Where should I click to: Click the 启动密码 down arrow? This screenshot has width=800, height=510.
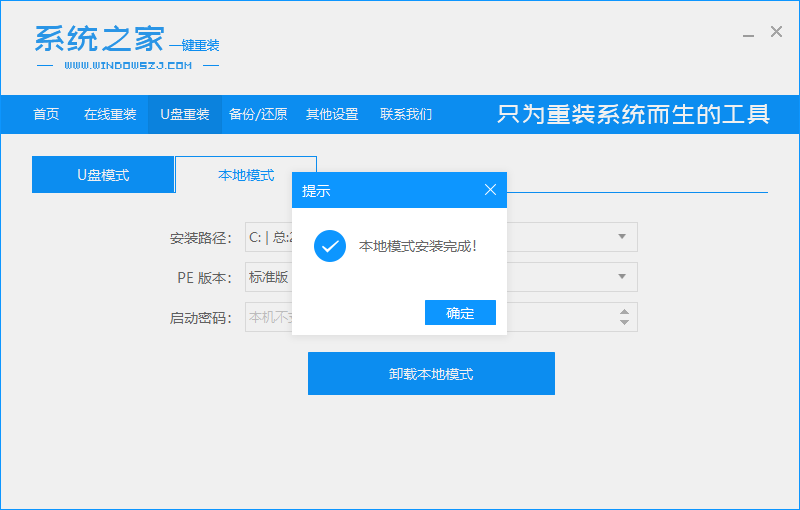(x=625, y=323)
